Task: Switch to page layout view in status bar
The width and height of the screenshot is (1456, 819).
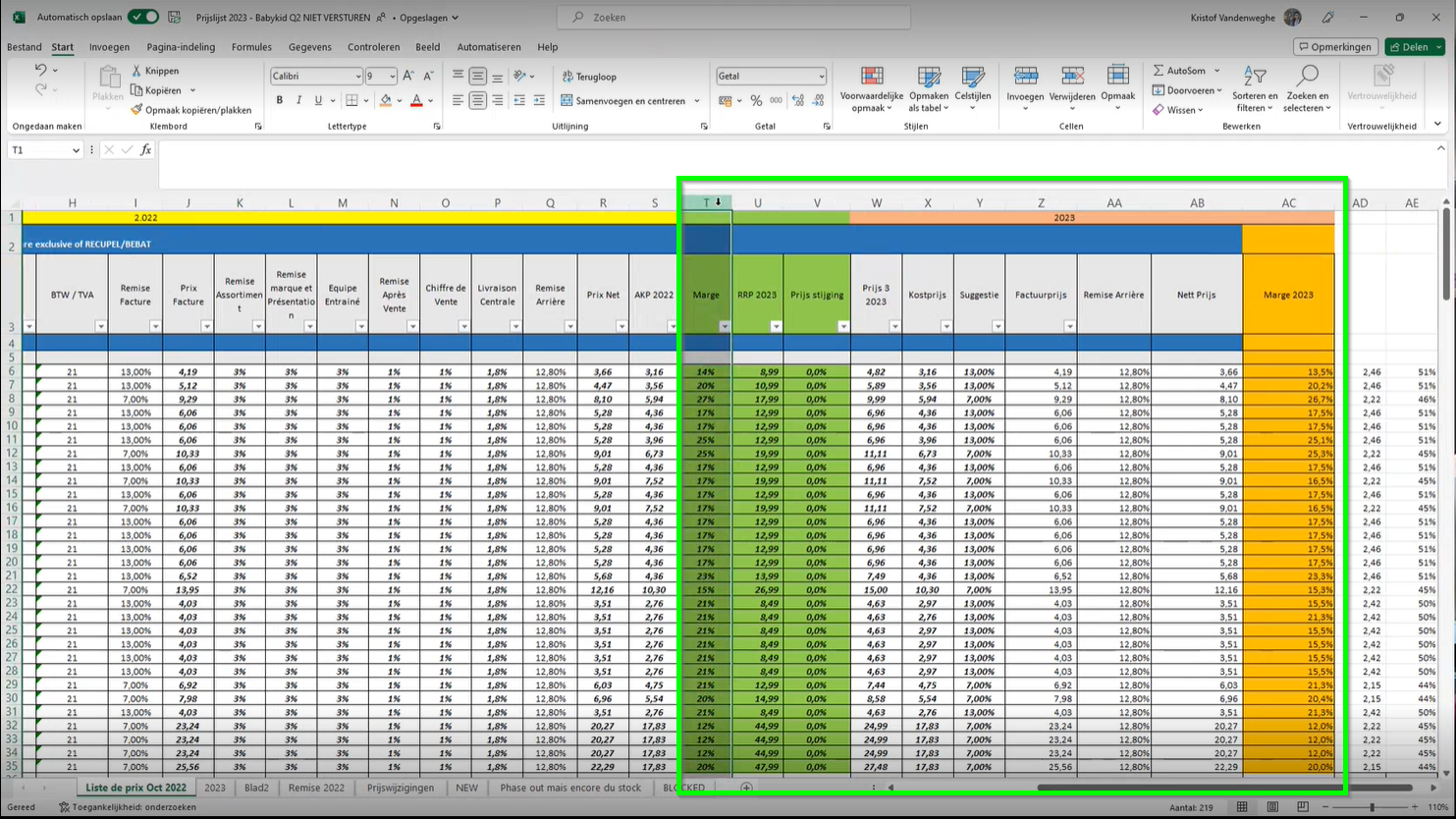Action: click(1272, 807)
